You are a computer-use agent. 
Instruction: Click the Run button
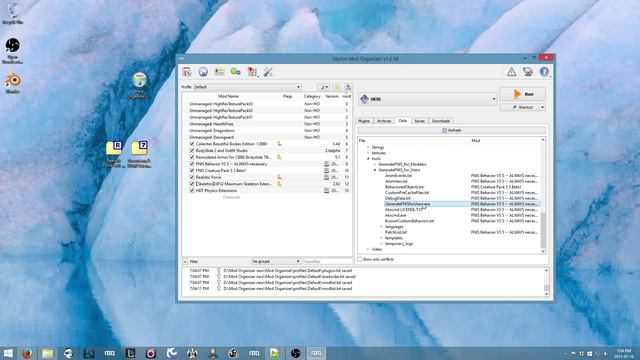pyautogui.click(x=523, y=94)
